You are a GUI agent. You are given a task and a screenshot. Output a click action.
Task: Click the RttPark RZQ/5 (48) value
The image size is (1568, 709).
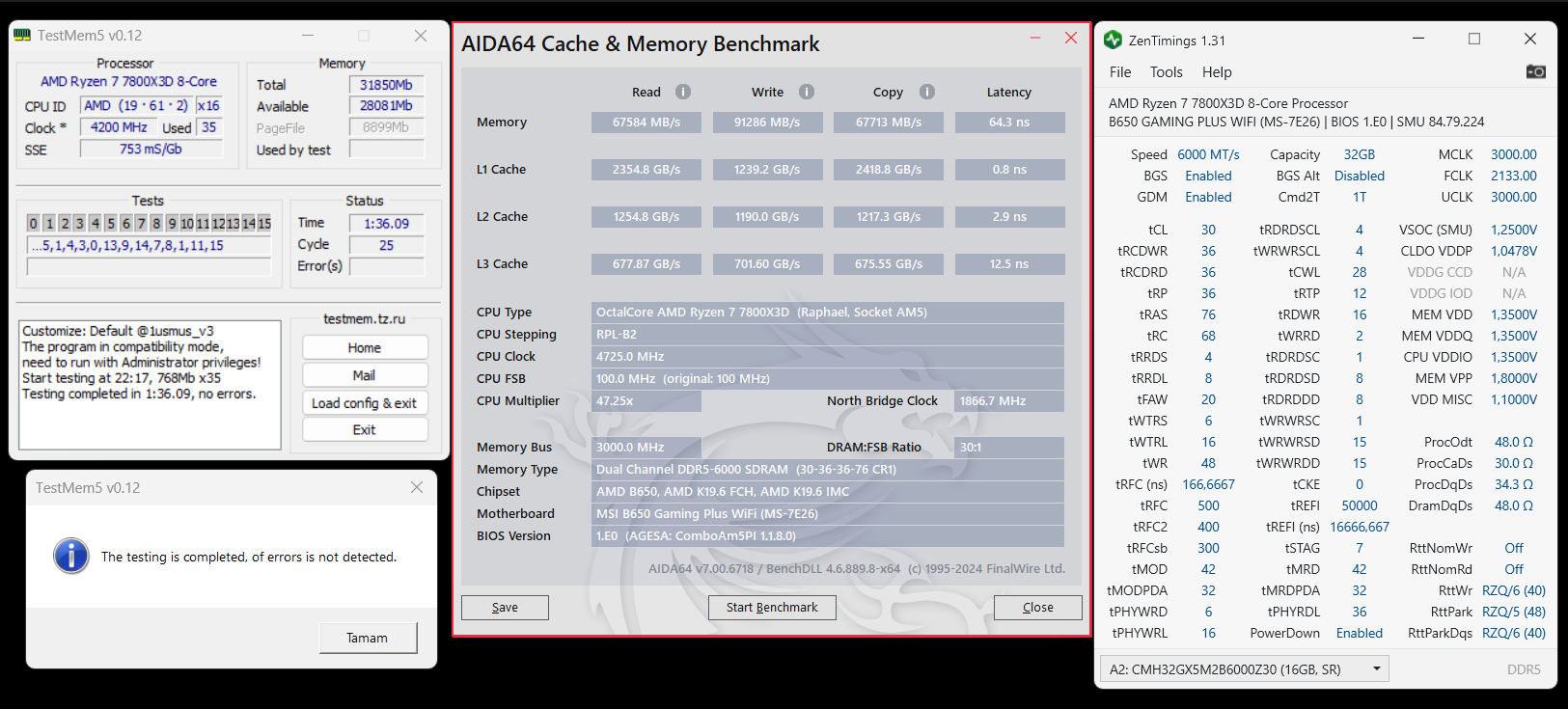point(1514,612)
